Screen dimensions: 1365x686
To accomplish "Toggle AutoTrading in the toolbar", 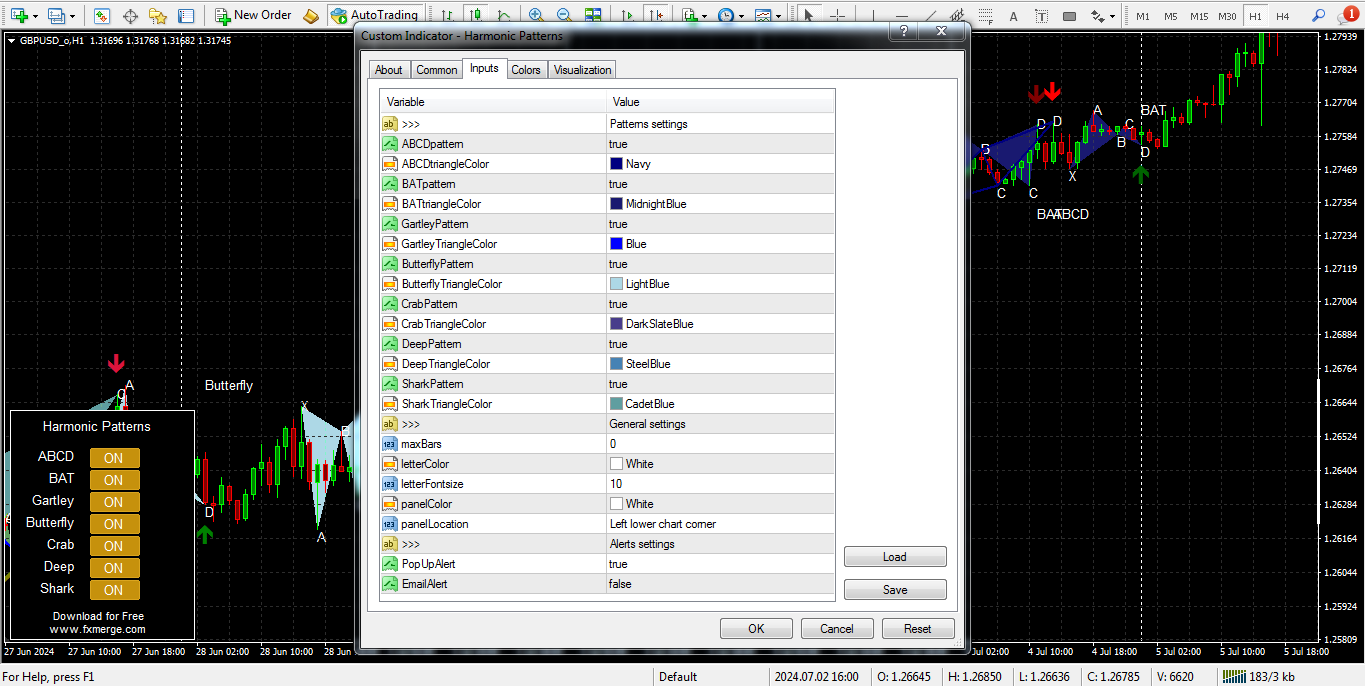I will [x=374, y=15].
